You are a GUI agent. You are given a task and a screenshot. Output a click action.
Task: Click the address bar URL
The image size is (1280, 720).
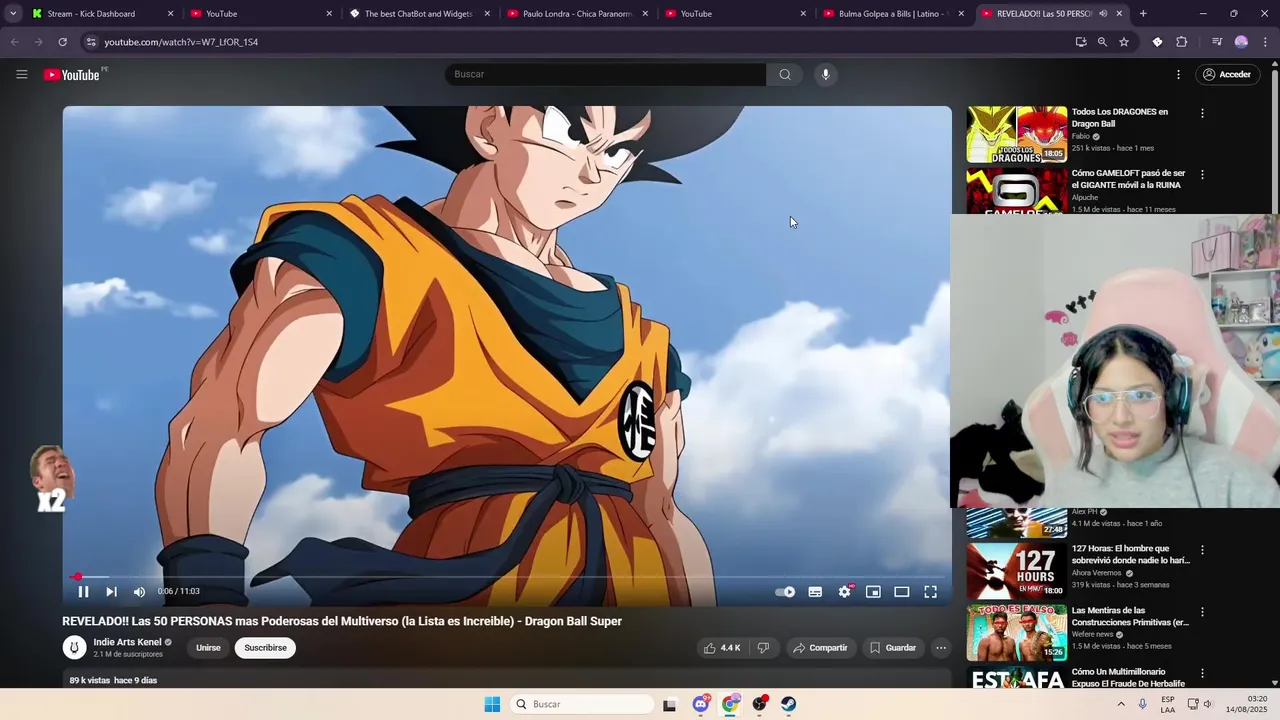point(181,42)
